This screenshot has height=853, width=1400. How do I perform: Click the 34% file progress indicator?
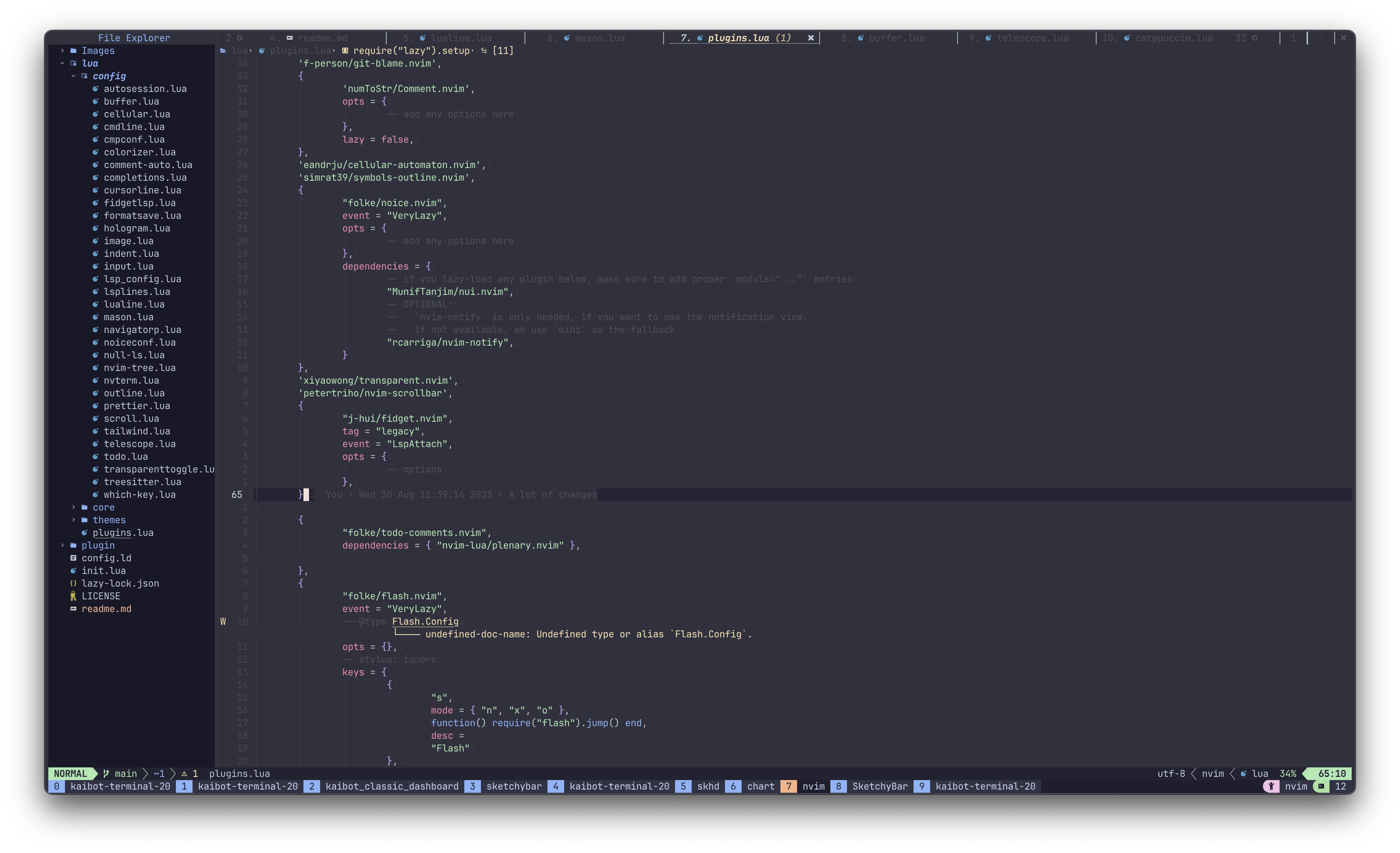[1287, 773]
